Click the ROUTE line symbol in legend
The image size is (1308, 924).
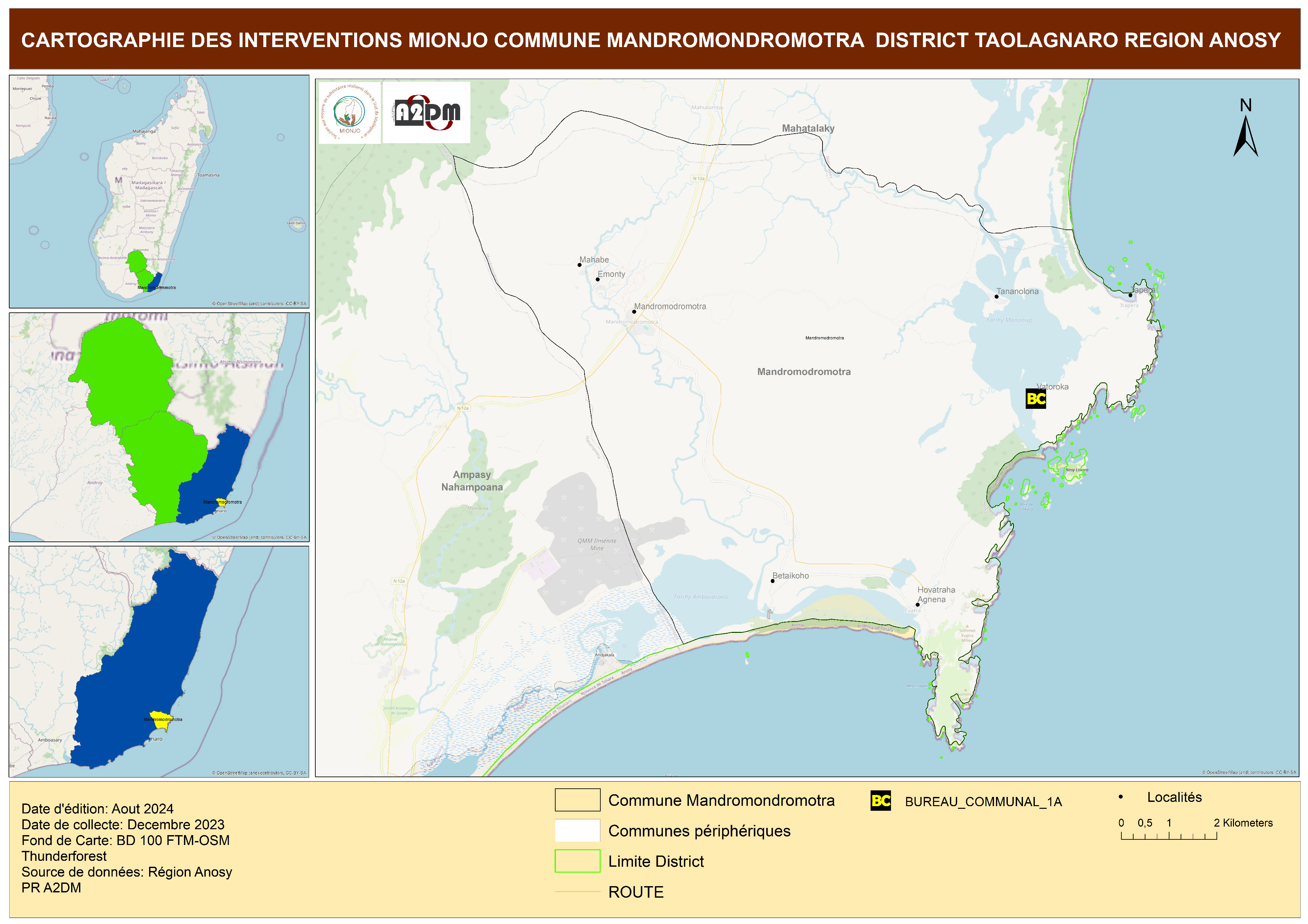point(577,891)
